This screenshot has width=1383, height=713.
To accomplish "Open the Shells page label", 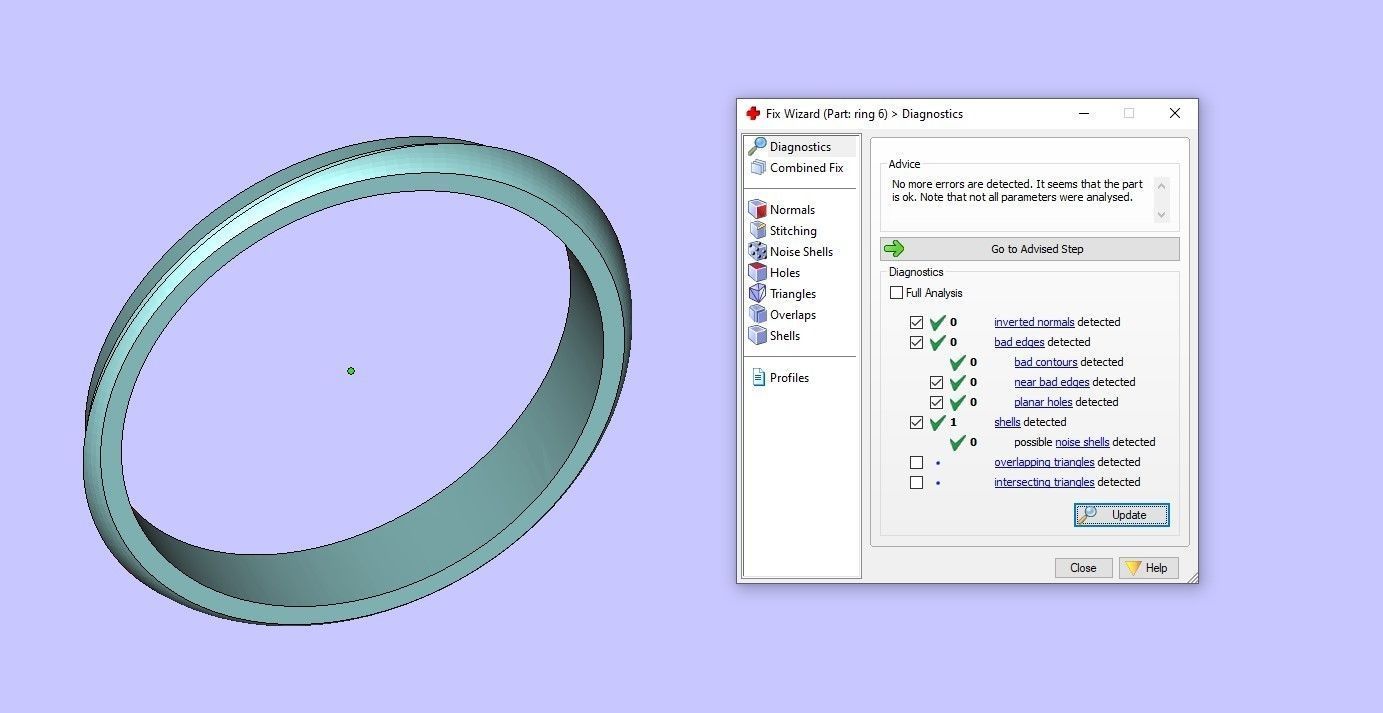I will [785, 336].
